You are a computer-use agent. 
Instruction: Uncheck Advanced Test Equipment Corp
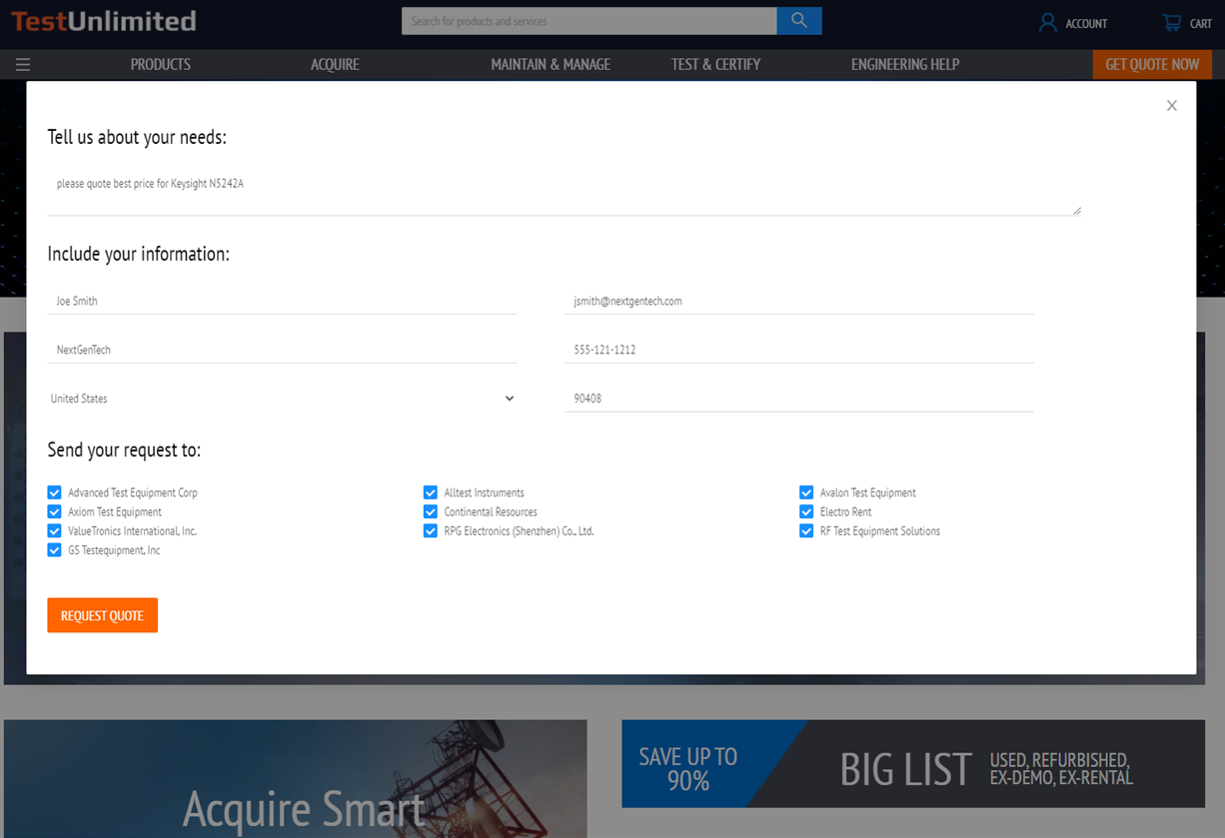54,493
